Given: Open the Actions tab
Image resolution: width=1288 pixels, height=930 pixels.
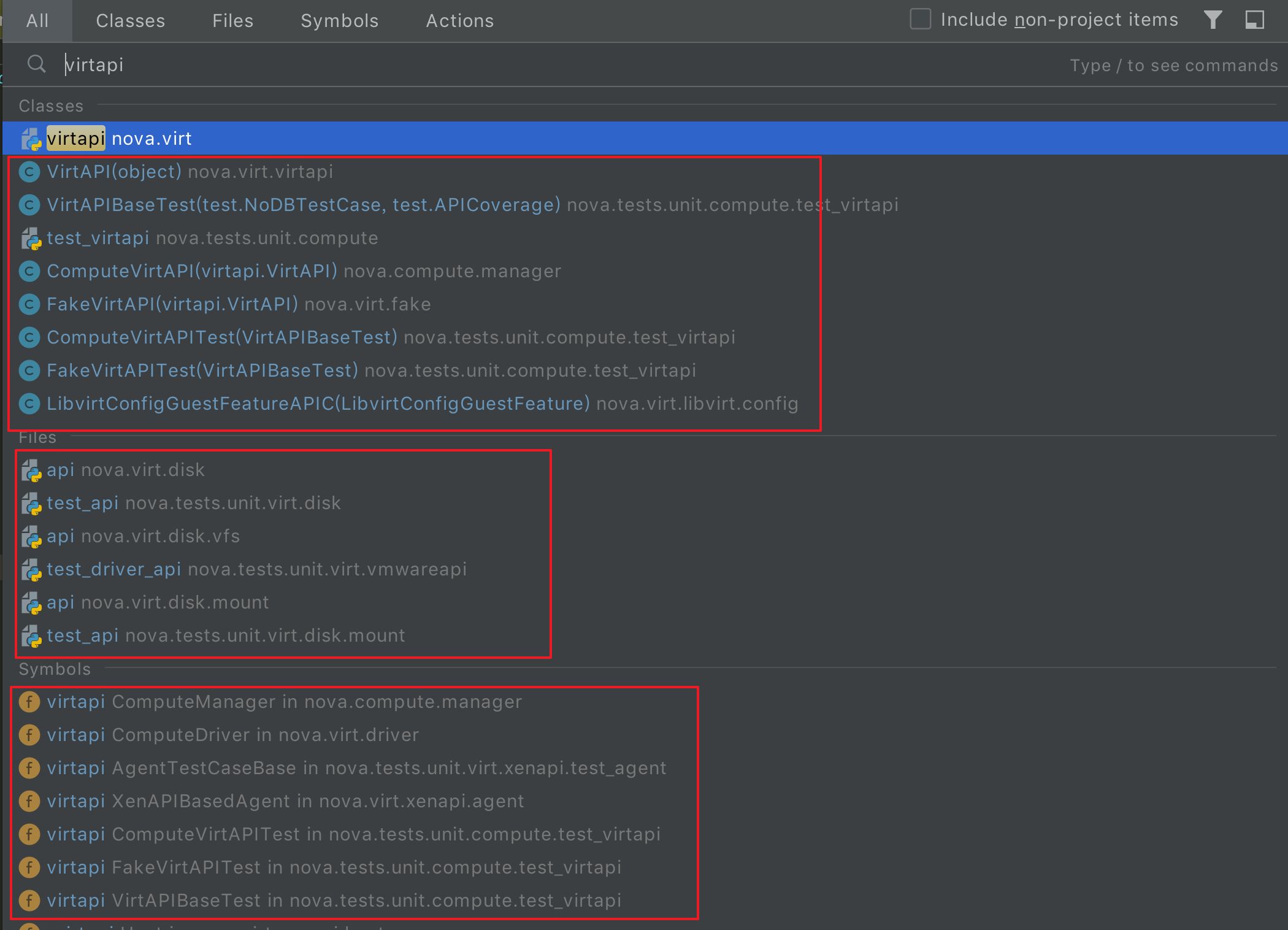Looking at the screenshot, I should point(459,21).
